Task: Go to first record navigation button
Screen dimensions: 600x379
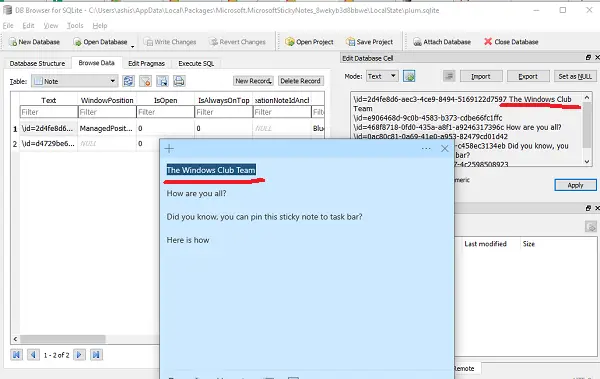Action: [16, 355]
